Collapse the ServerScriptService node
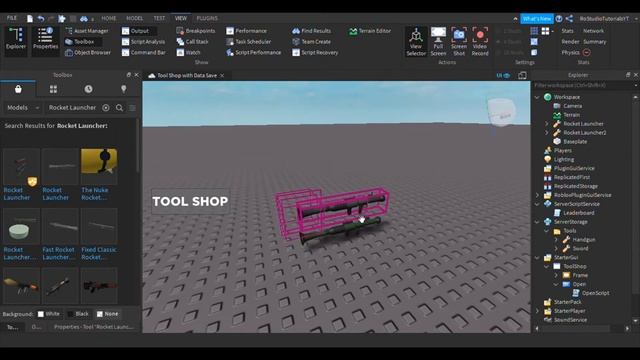640x360 pixels. [537, 204]
